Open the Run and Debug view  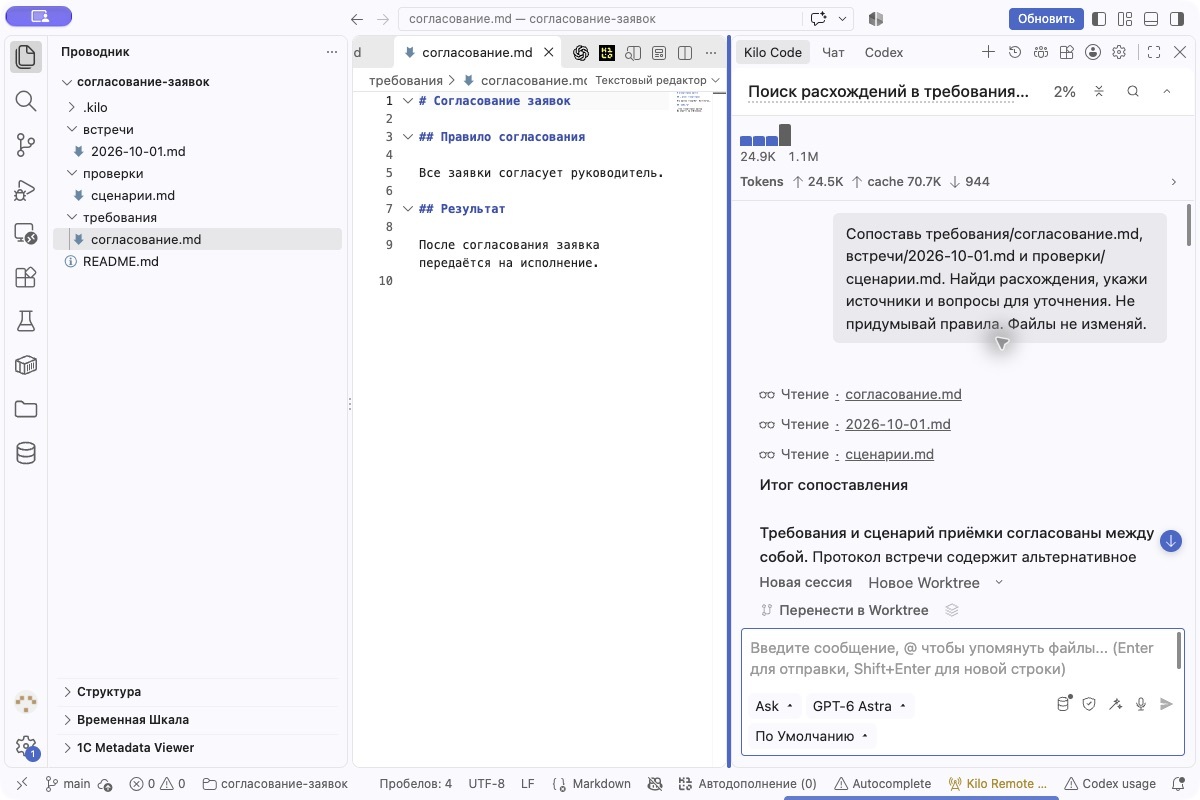pos(26,189)
